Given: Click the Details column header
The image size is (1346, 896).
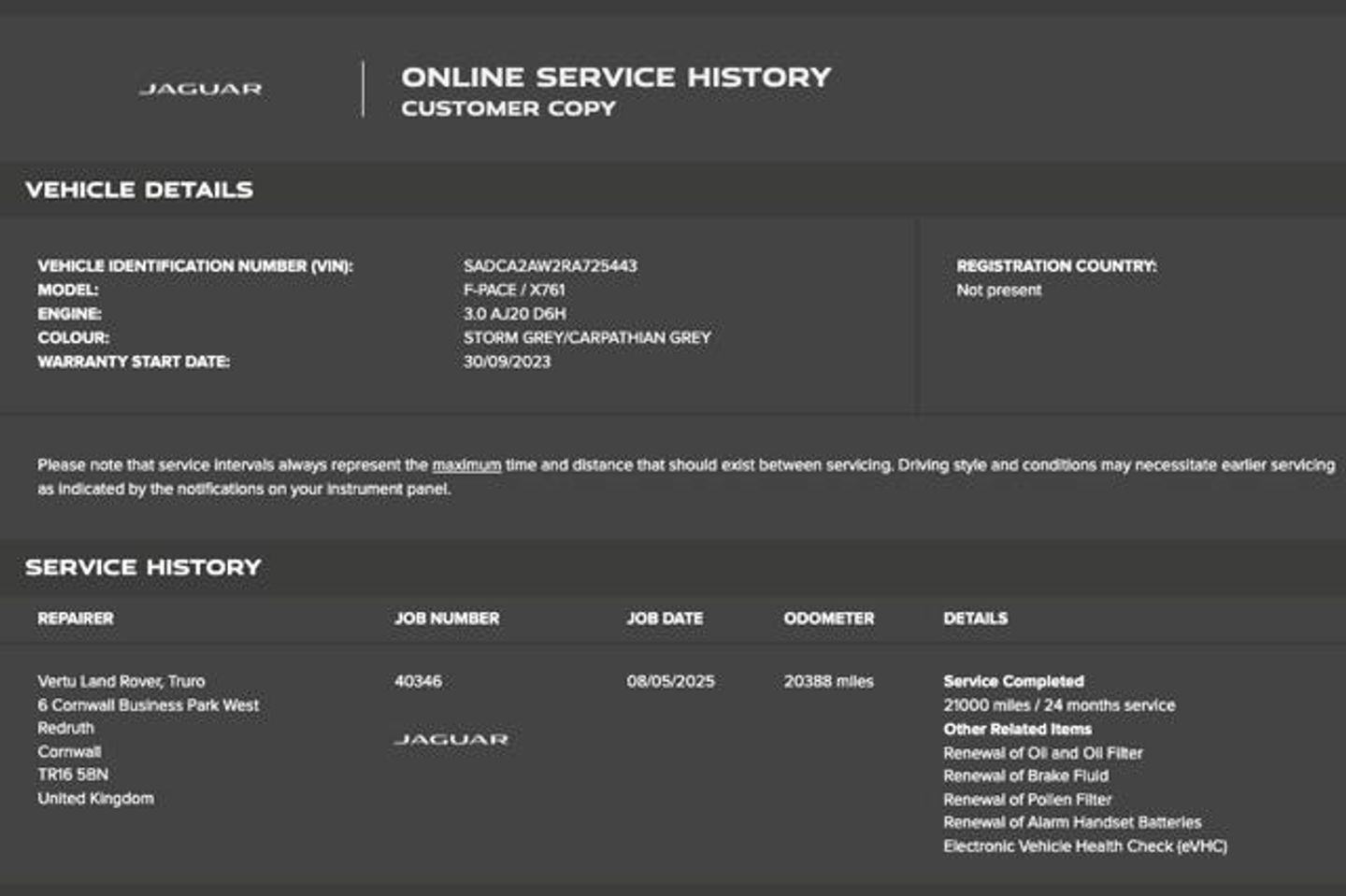Looking at the screenshot, I should pyautogui.click(x=975, y=619).
